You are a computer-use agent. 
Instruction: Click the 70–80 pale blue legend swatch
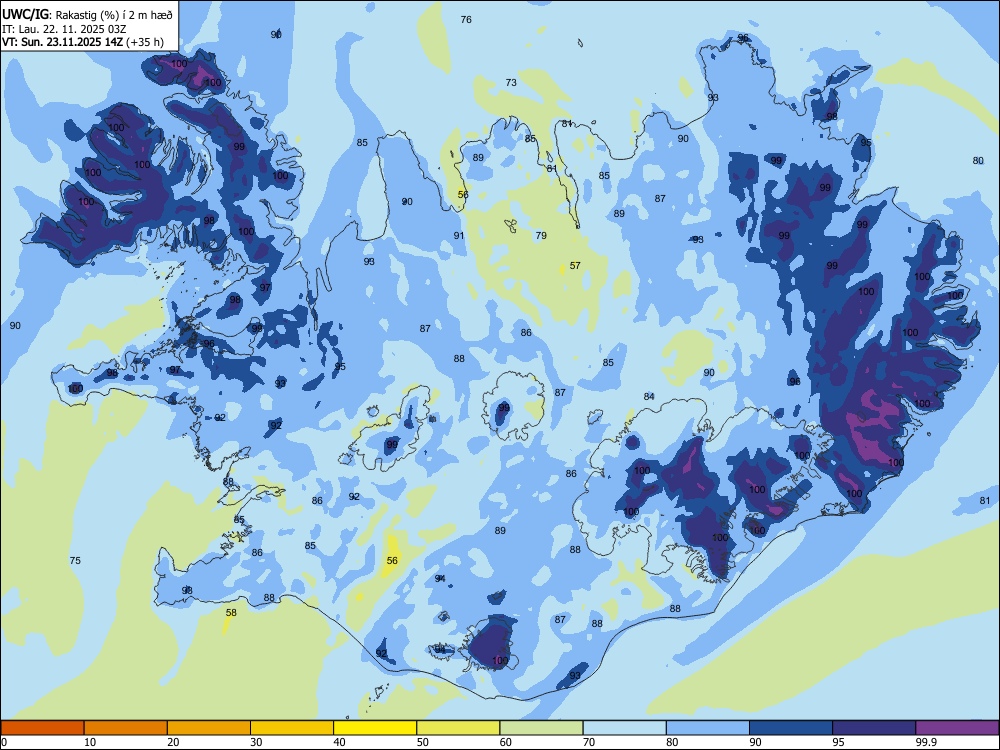(x=625, y=728)
